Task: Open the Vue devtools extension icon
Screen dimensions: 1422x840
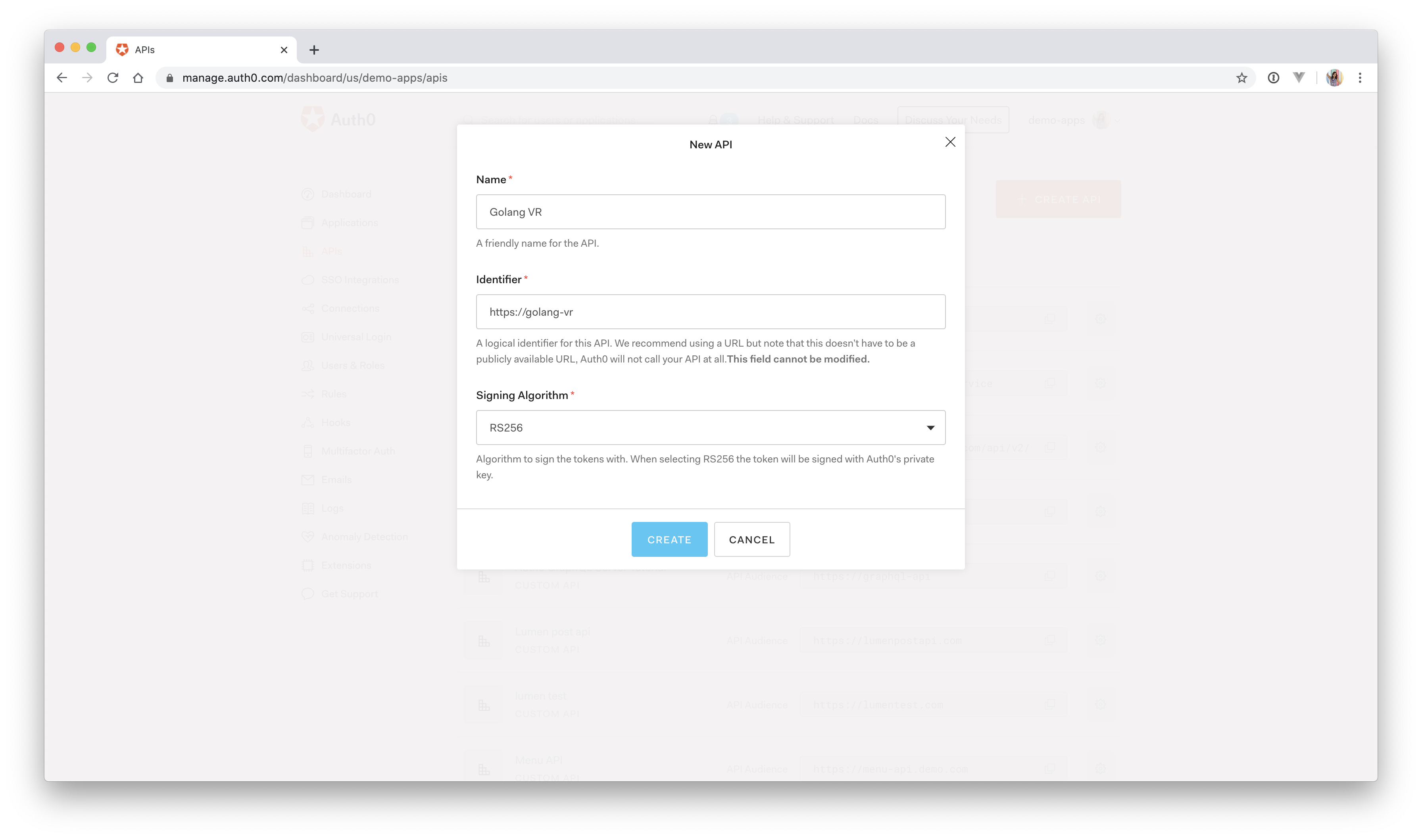Action: tap(1299, 78)
